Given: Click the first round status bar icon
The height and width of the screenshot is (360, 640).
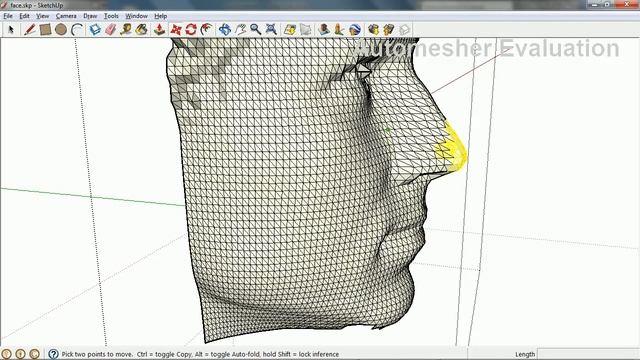Looking at the screenshot, I should tap(6, 354).
